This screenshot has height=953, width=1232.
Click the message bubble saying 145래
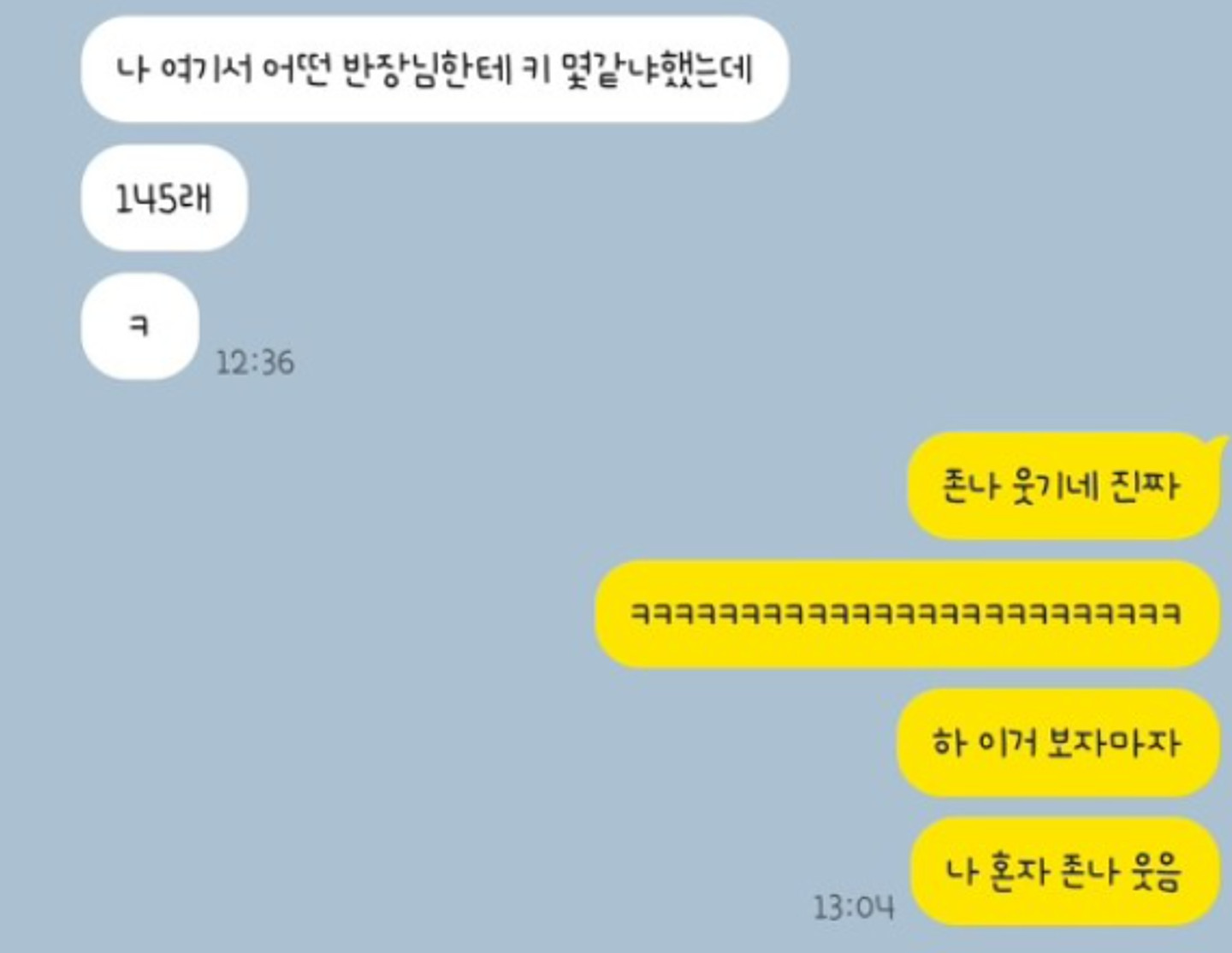(164, 198)
